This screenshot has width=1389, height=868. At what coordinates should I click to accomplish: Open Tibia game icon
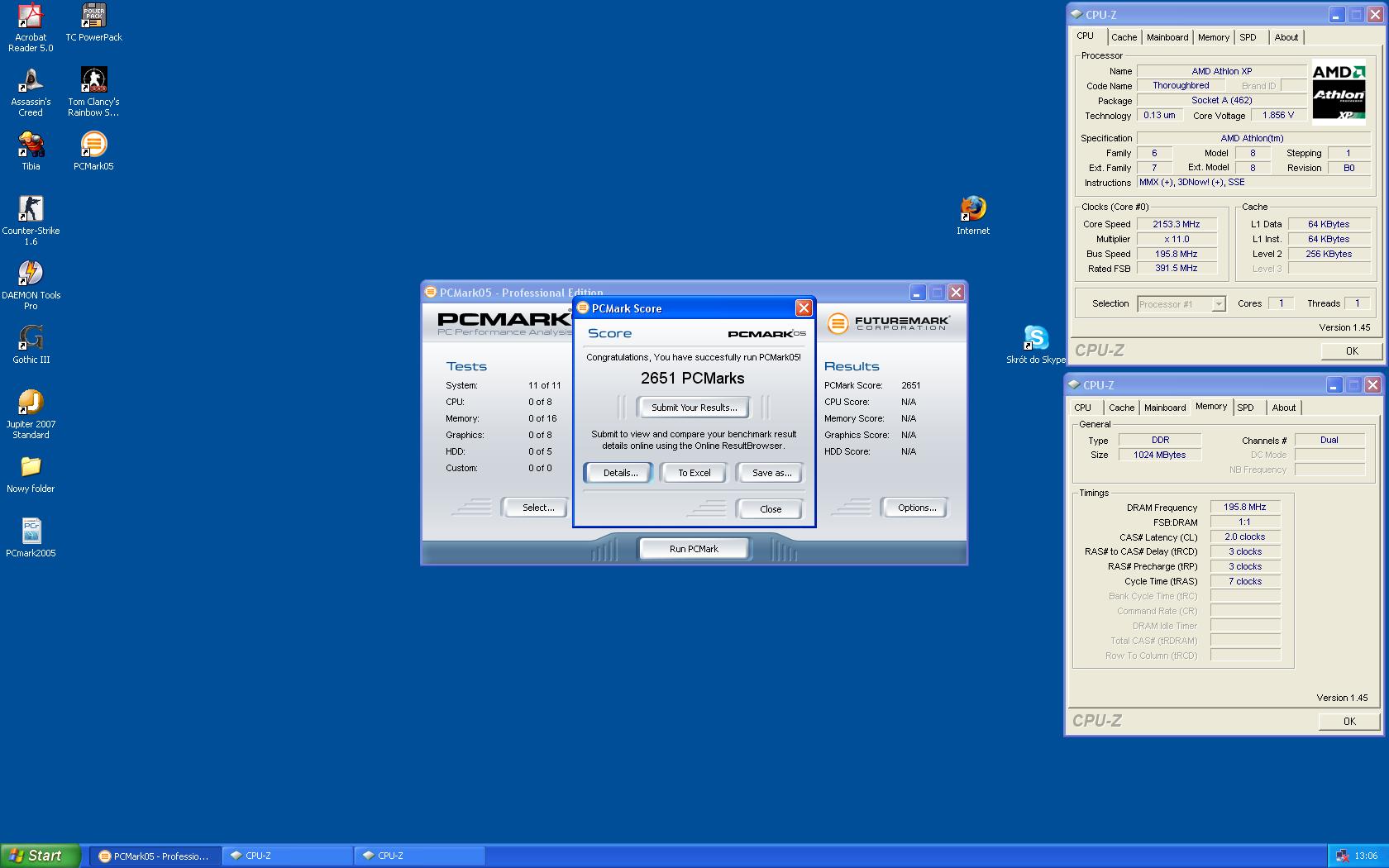[x=31, y=151]
